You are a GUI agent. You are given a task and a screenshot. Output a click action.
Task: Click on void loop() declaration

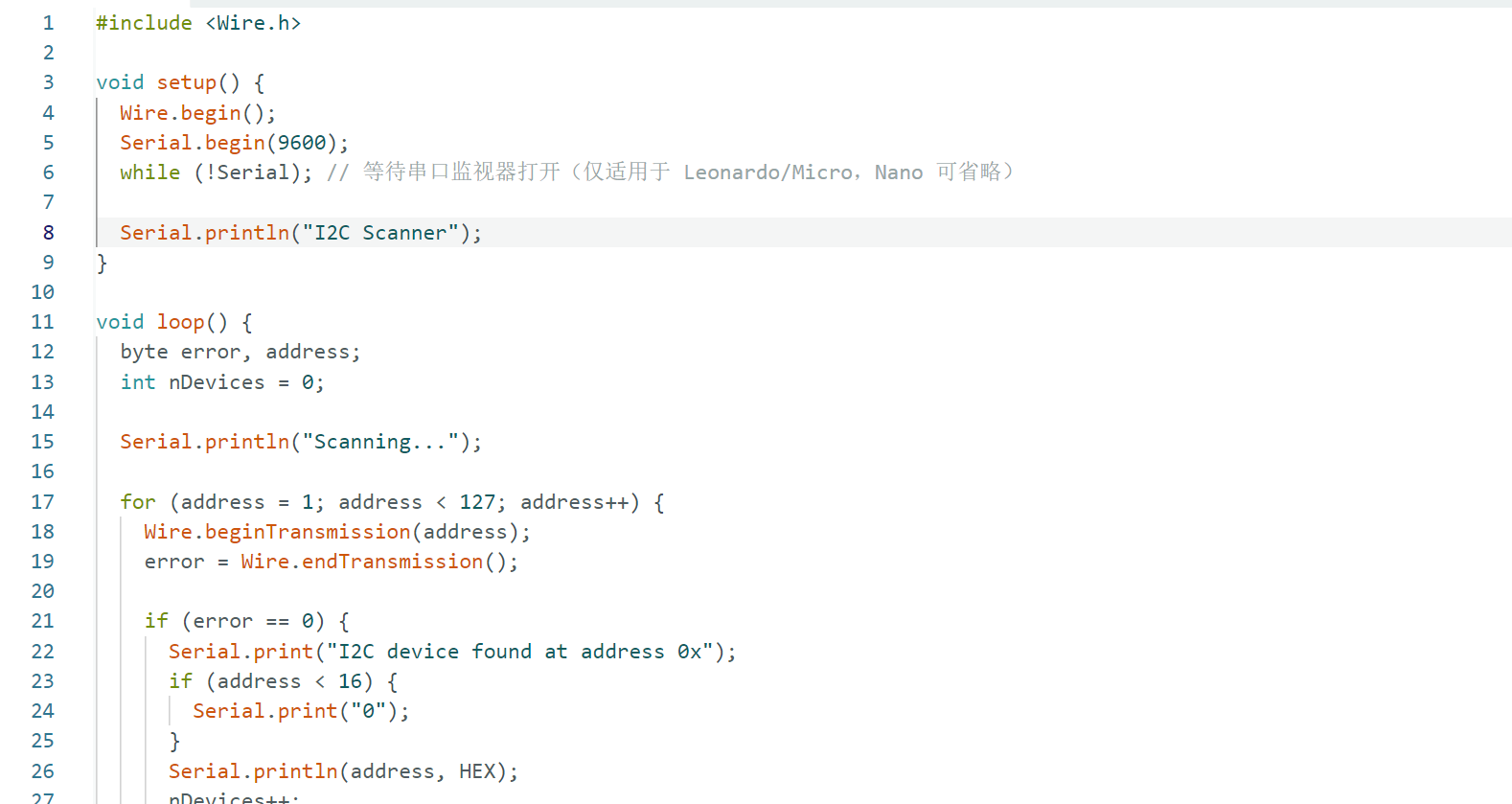coord(173,323)
